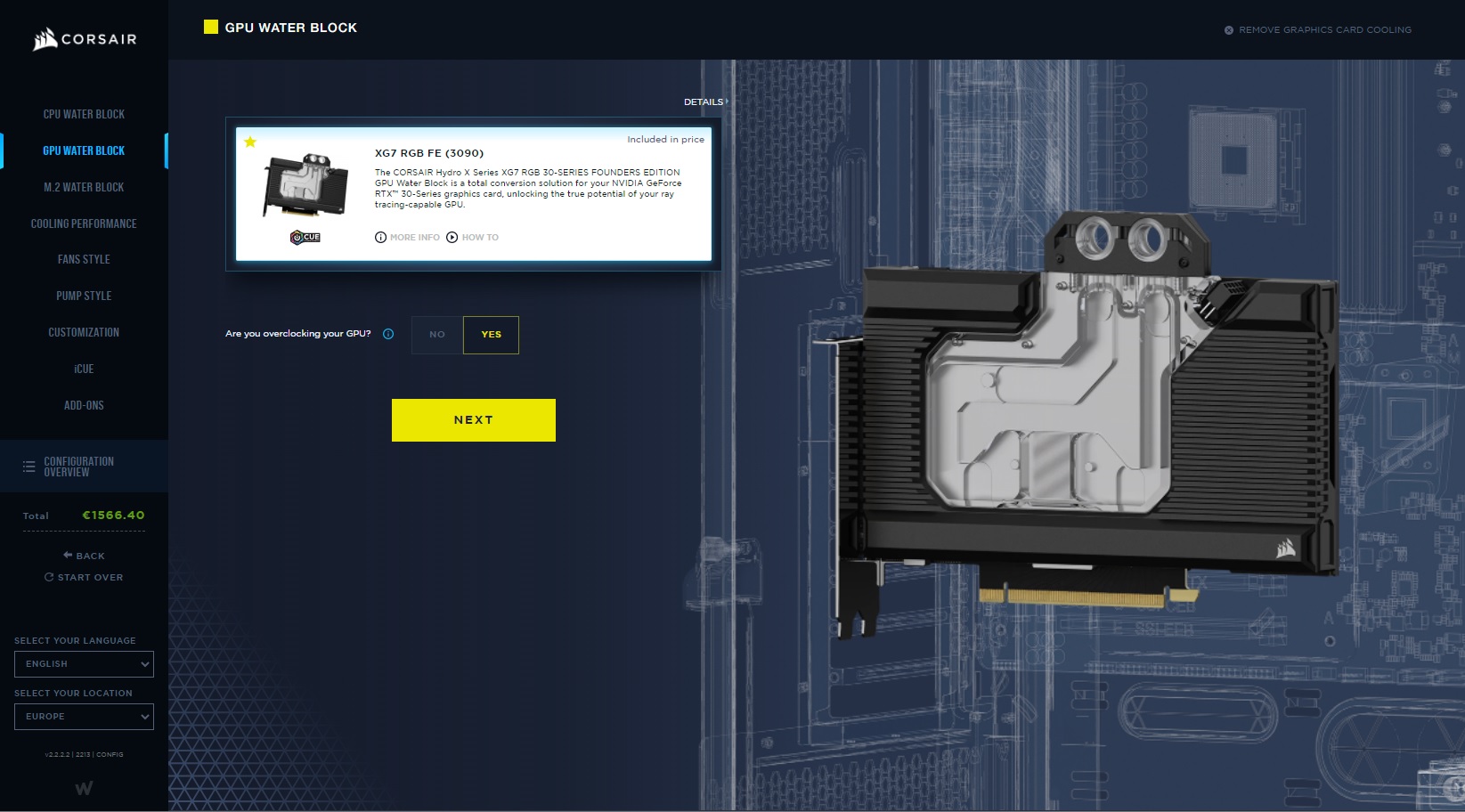Click the yellow star favorite icon

(250, 142)
